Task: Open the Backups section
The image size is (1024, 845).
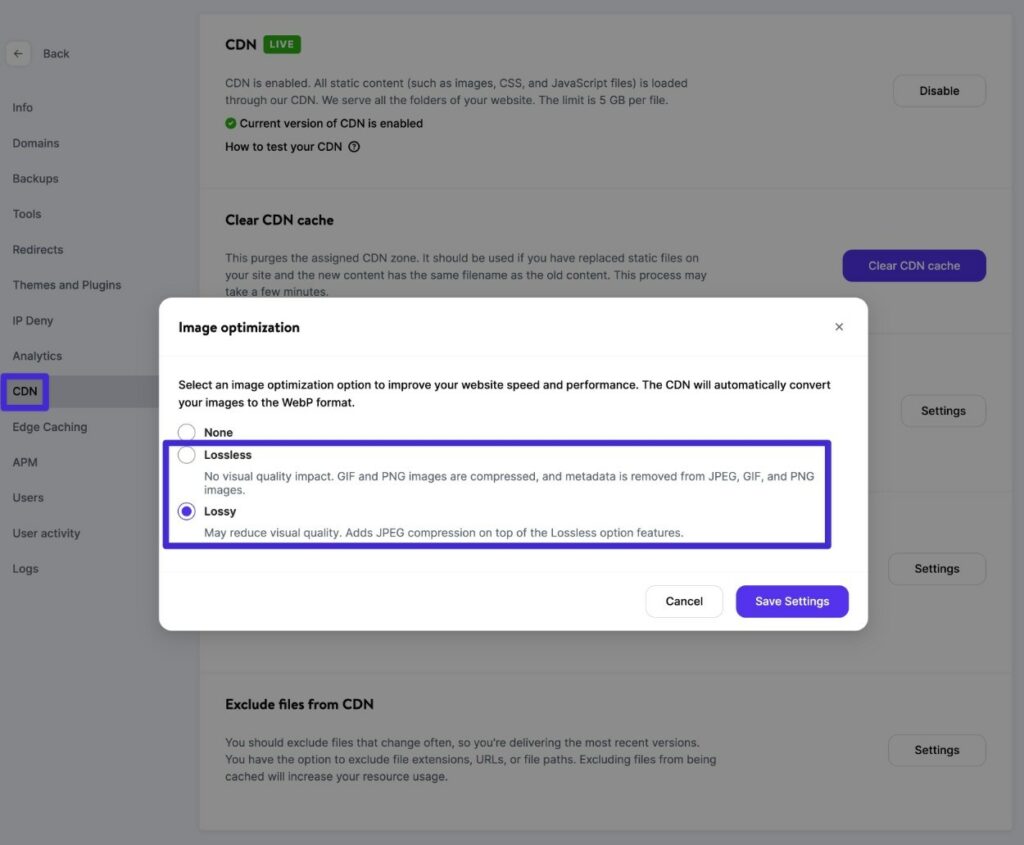Action: (36, 178)
